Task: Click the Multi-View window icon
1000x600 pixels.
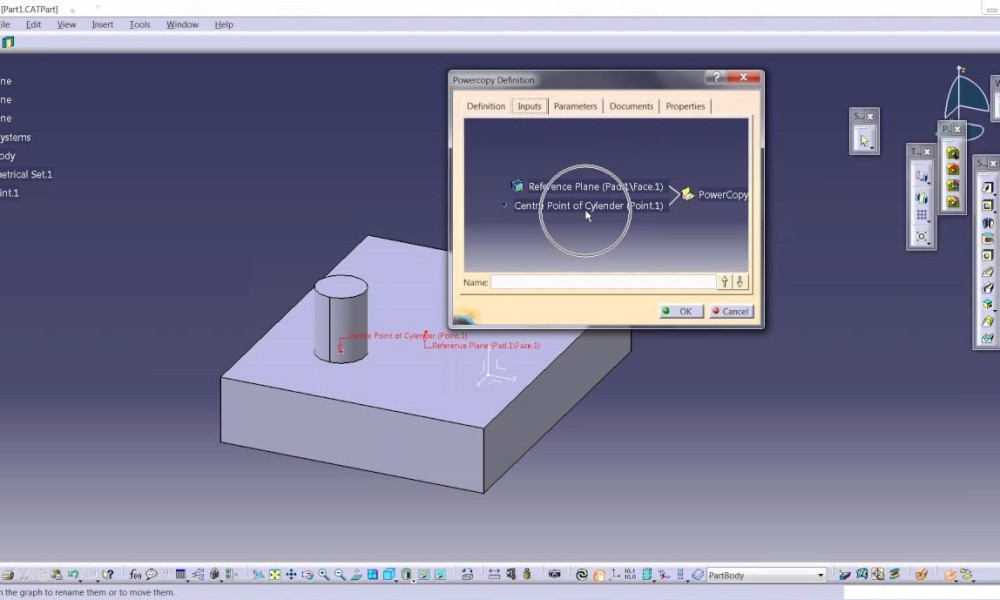Action: point(372,574)
